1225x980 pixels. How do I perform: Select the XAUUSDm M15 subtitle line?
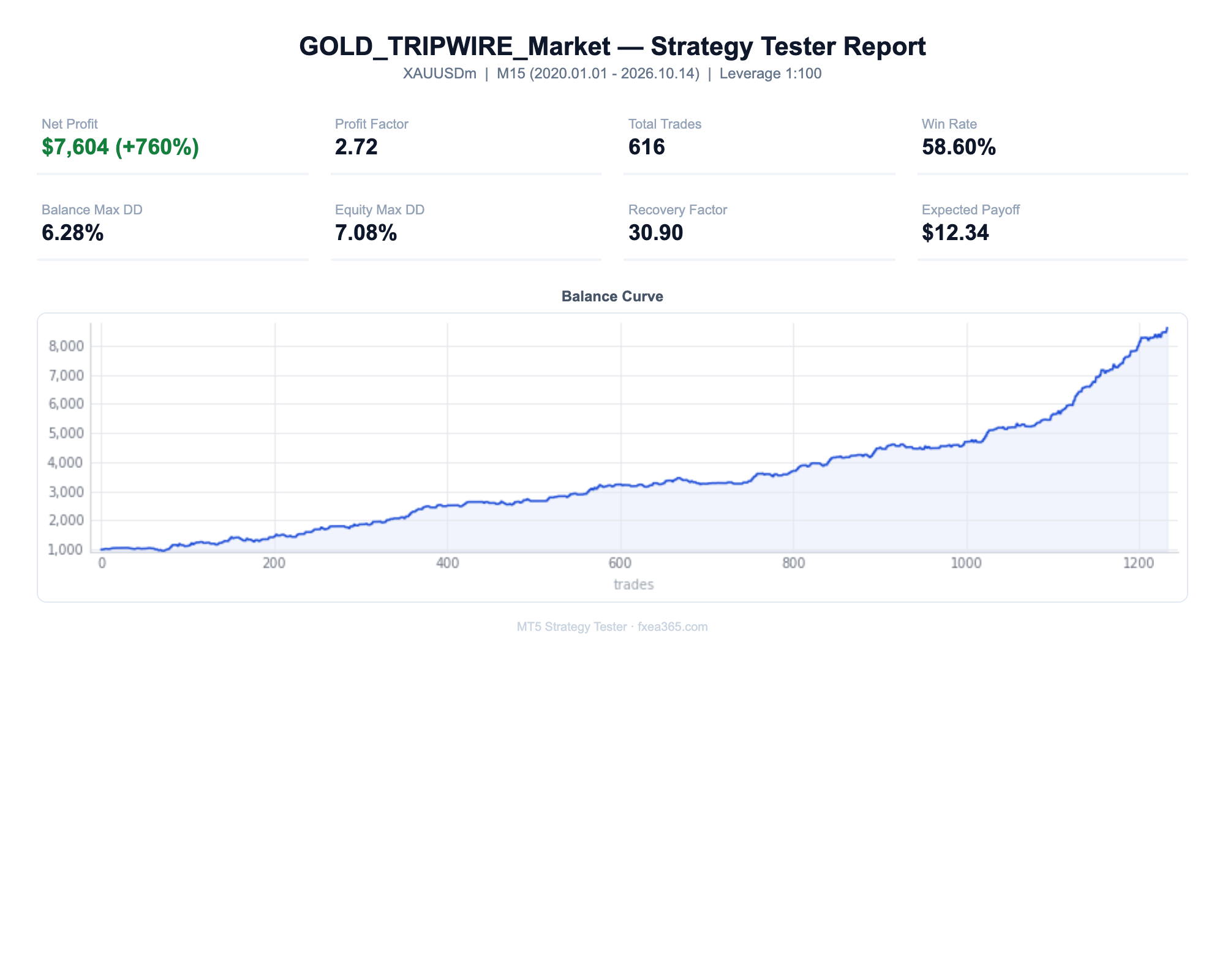pos(612,74)
